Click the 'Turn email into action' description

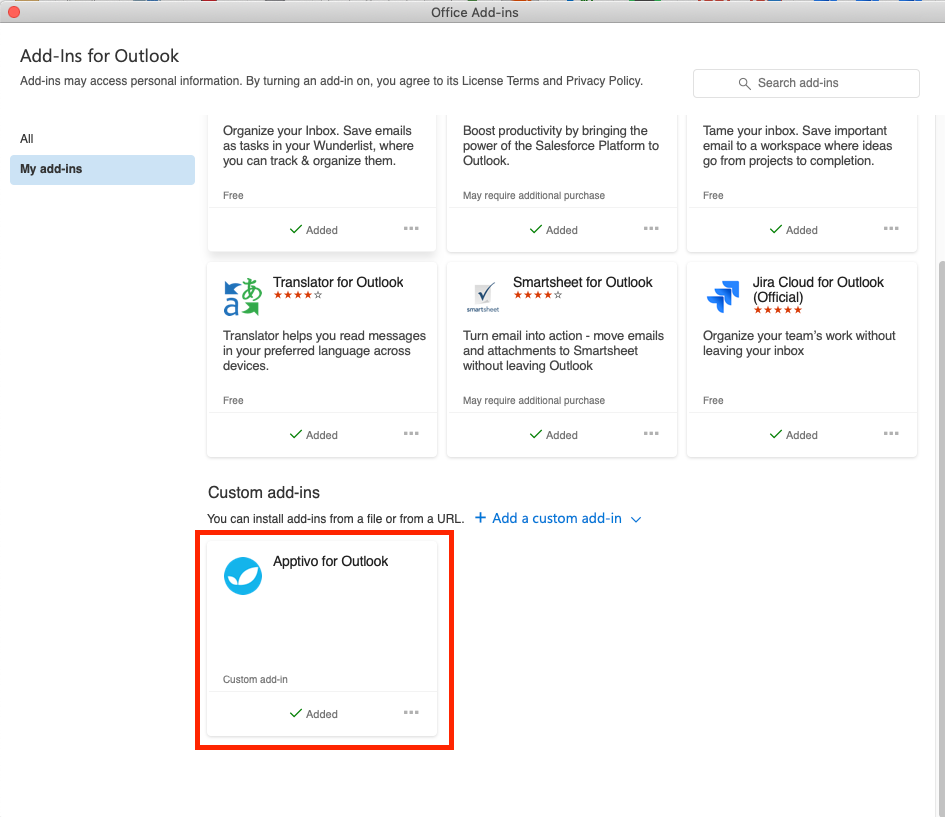click(563, 351)
